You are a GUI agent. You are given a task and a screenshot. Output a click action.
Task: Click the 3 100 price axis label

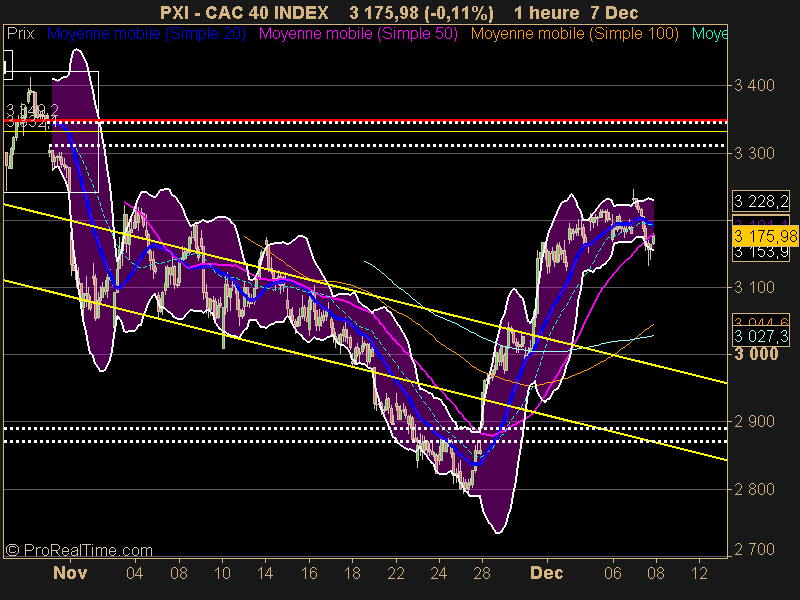[x=754, y=287]
